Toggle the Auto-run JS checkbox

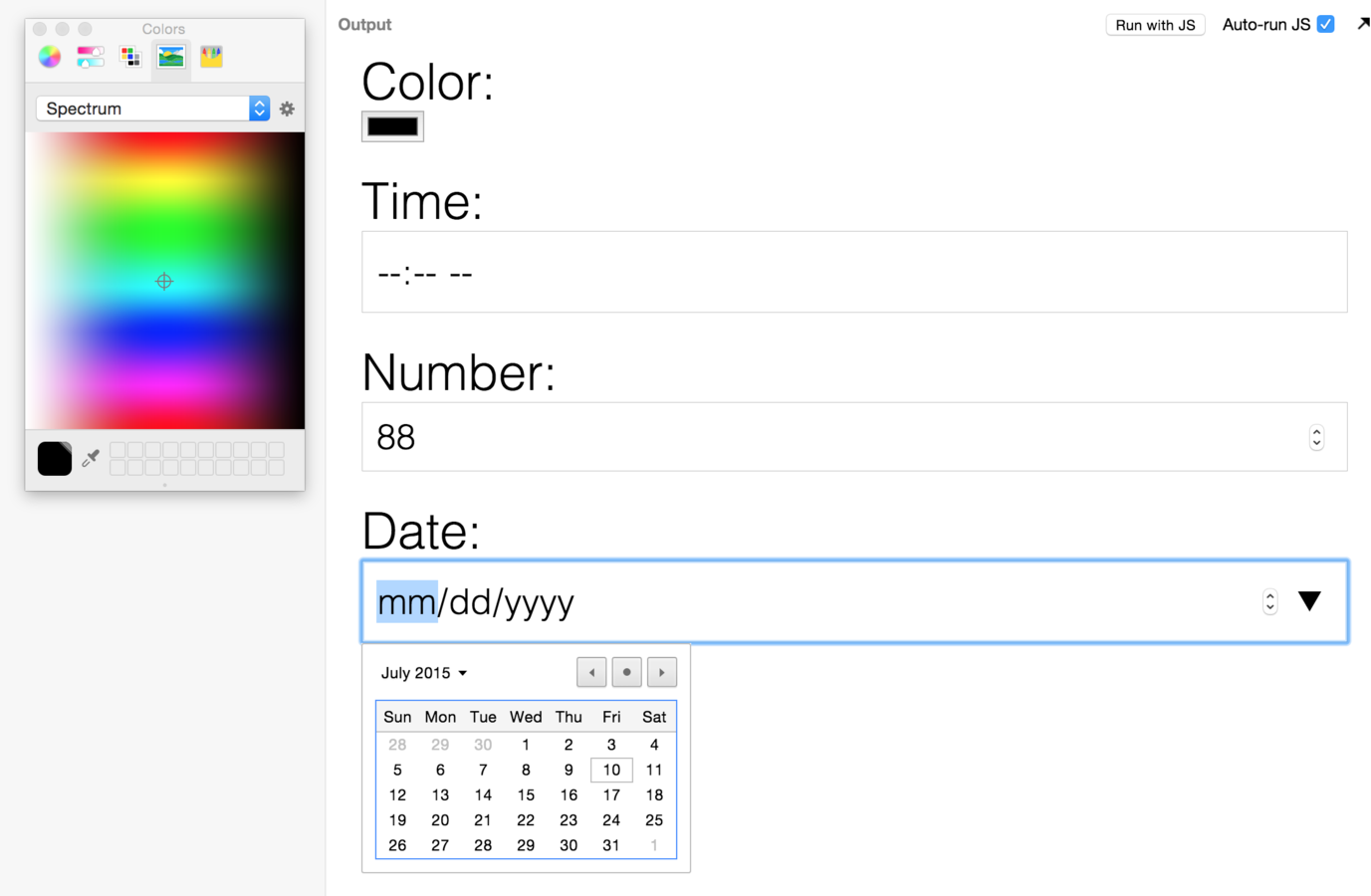point(1325,24)
